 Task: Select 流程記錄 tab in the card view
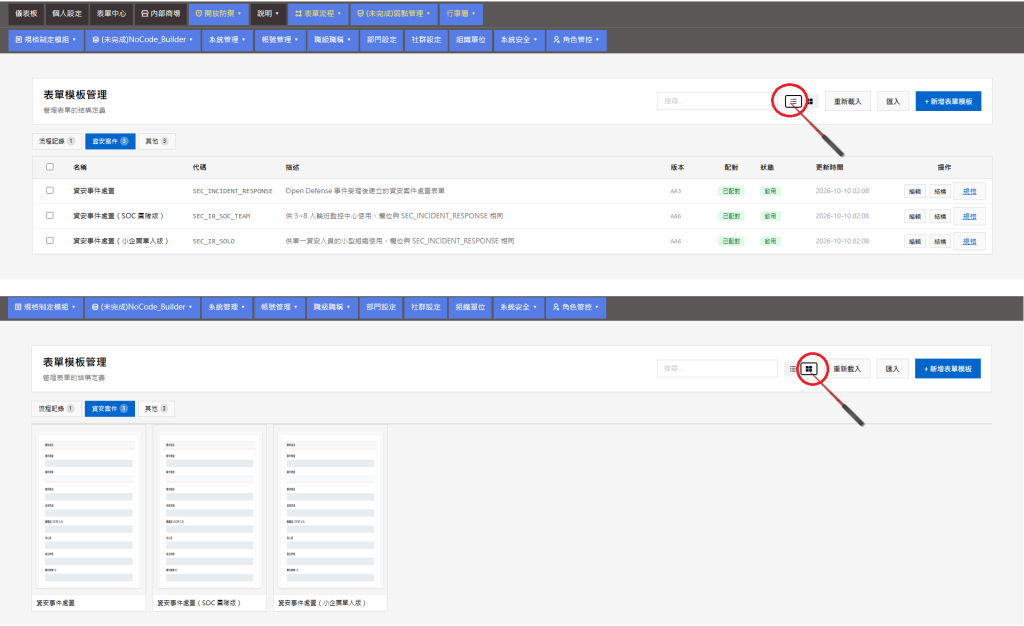pos(56,409)
